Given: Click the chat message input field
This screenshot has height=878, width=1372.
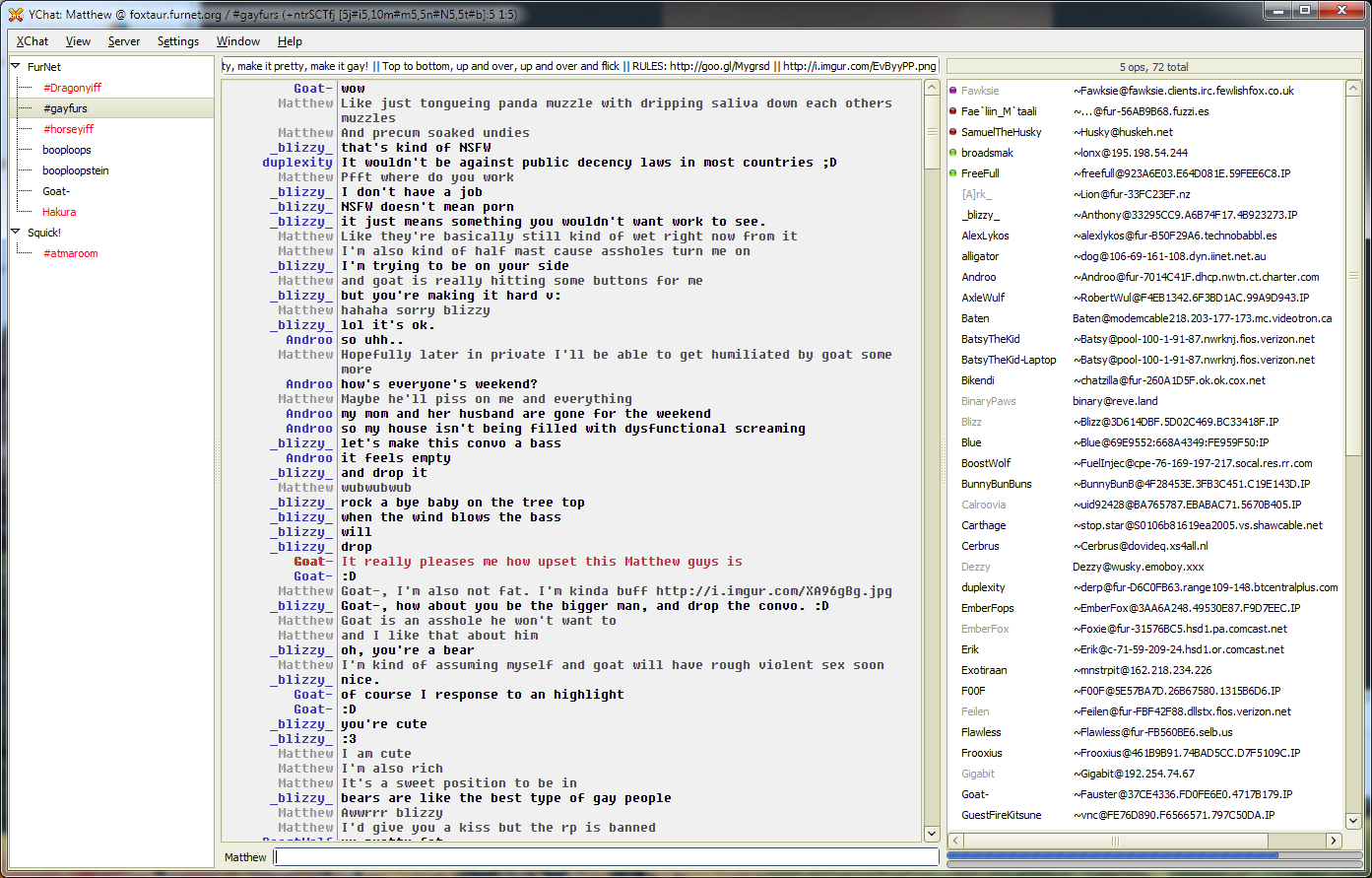Looking at the screenshot, I should click(x=606, y=857).
